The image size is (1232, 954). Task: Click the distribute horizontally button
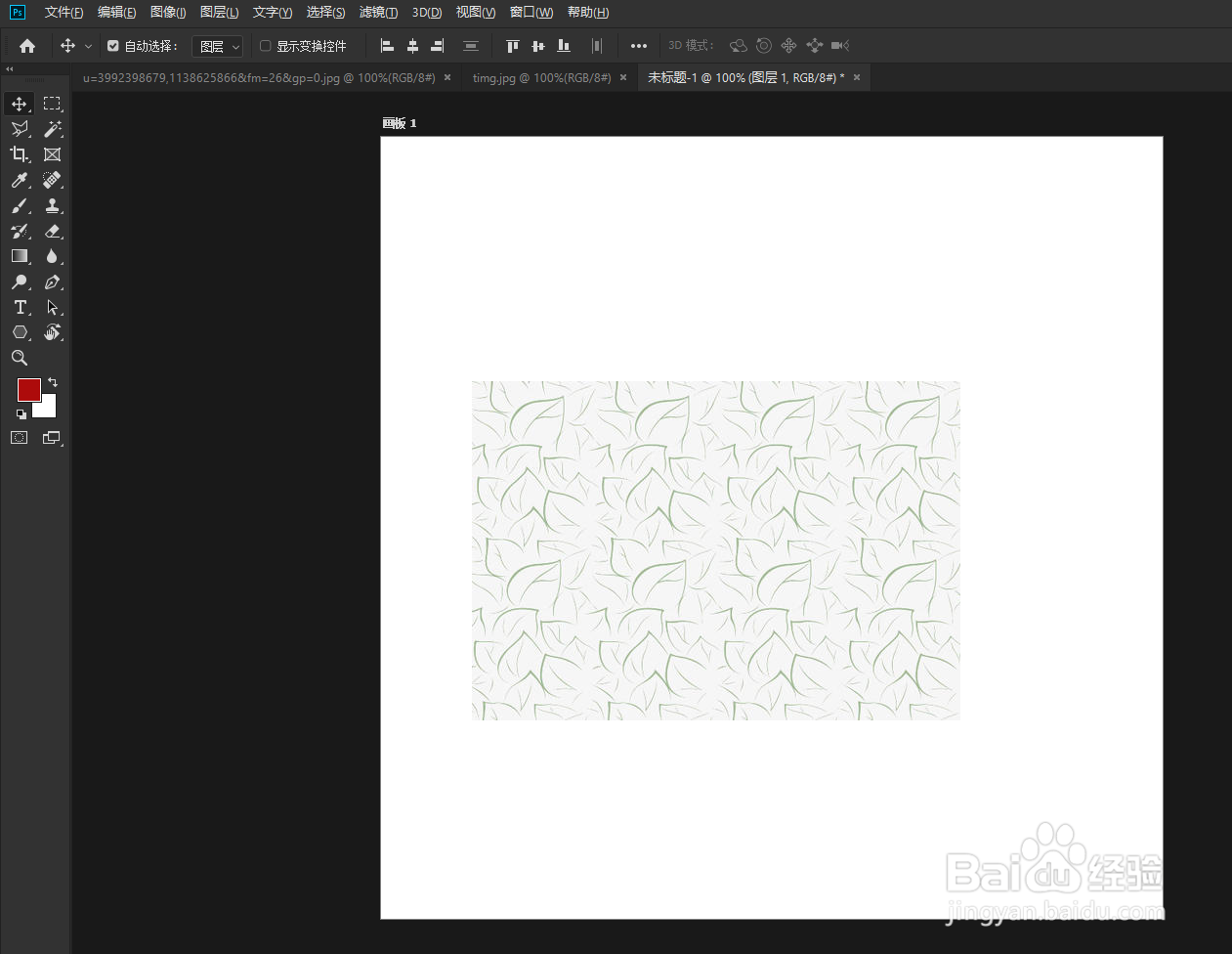(x=597, y=46)
